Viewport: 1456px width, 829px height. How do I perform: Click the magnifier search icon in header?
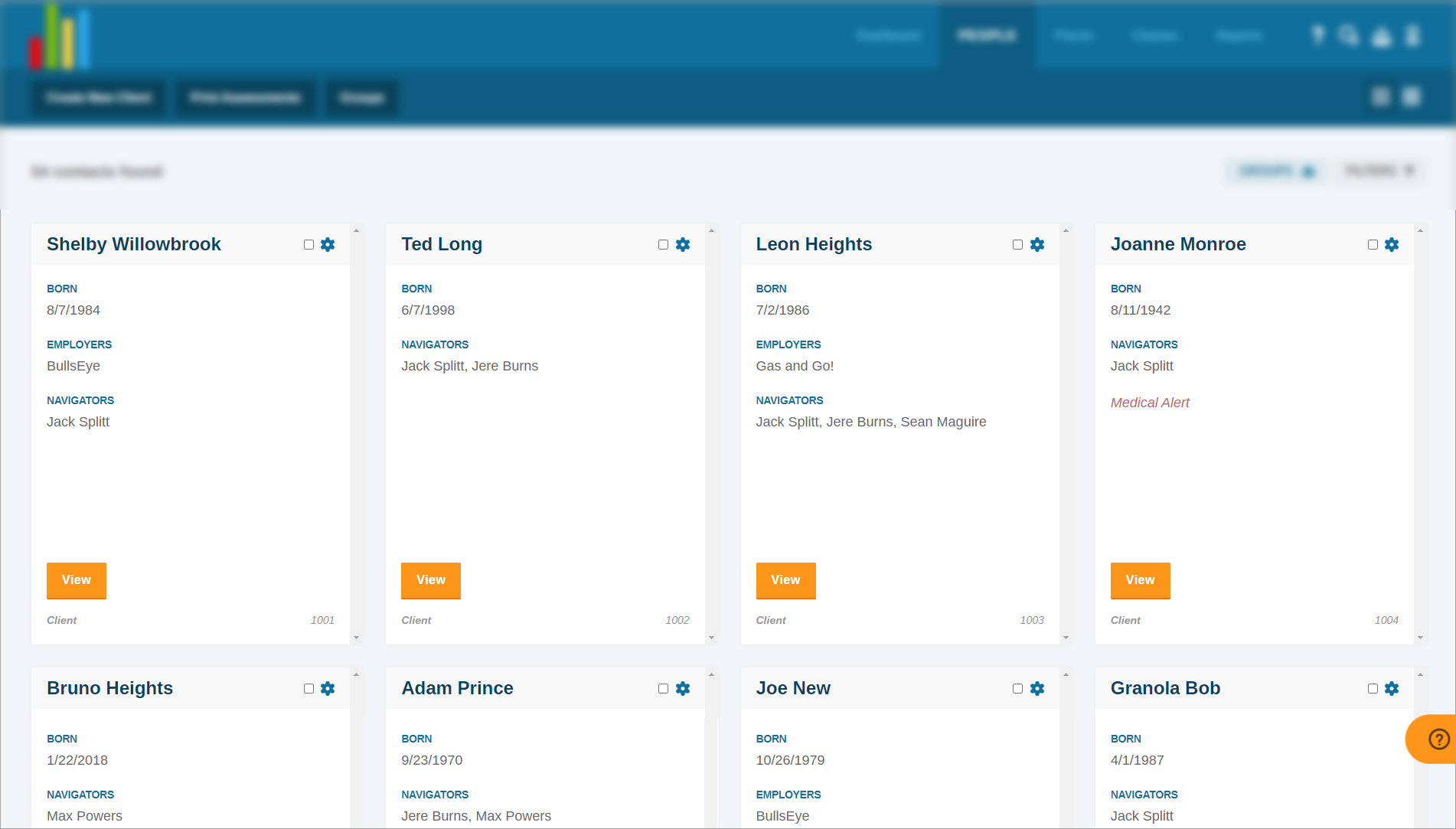[x=1349, y=35]
